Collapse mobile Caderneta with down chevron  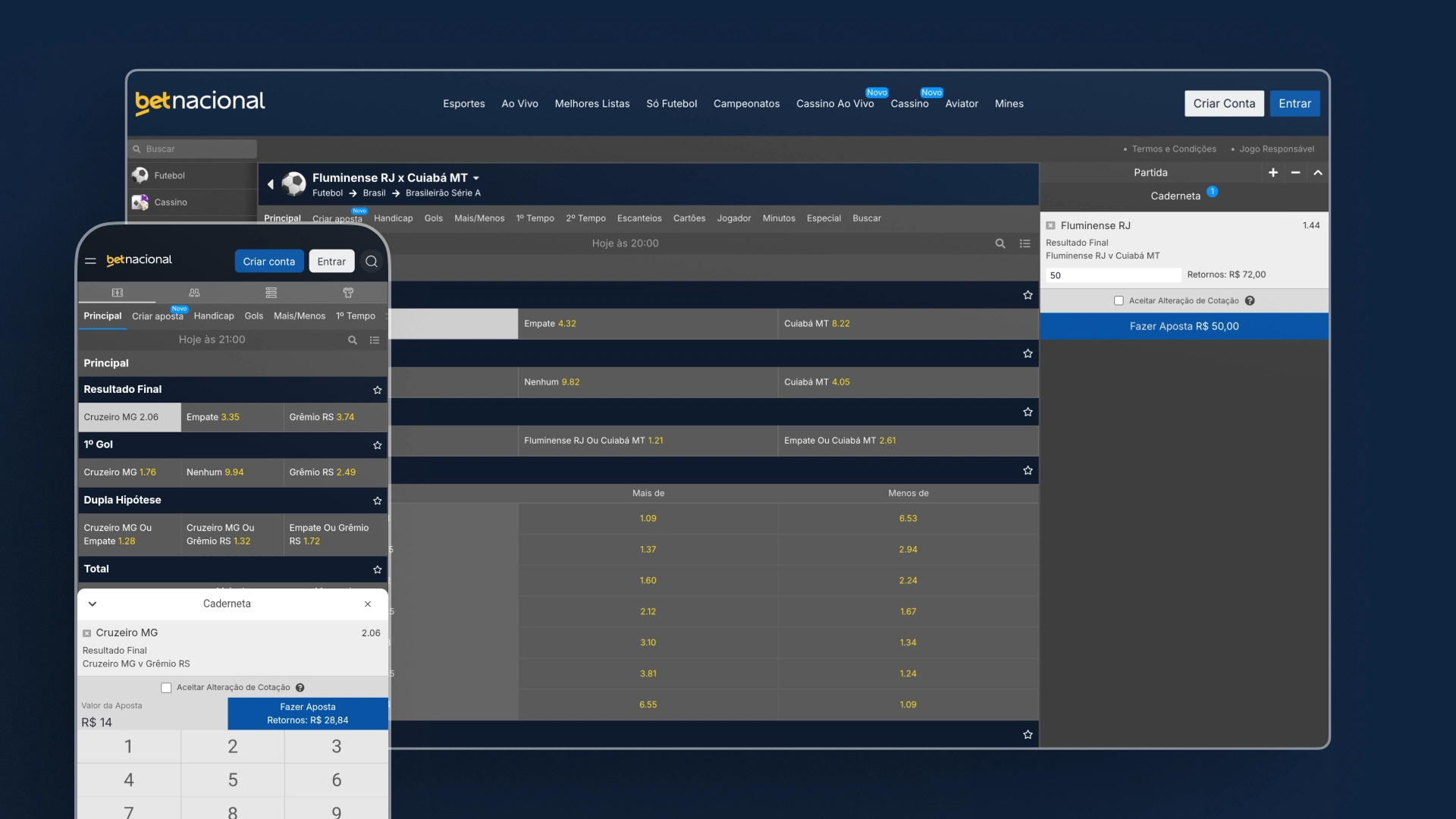[93, 604]
